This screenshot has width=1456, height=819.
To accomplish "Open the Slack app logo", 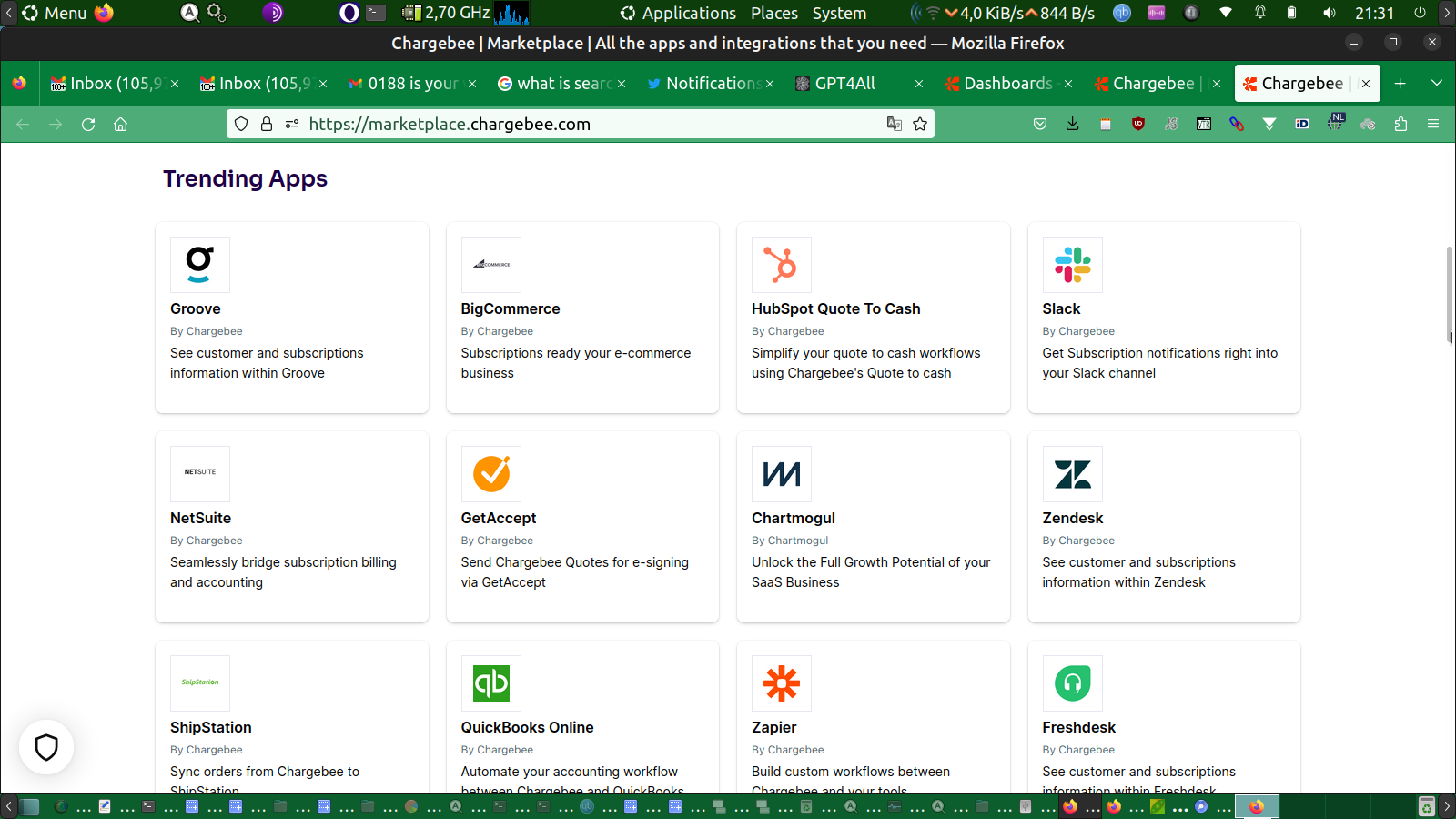I will (x=1073, y=265).
